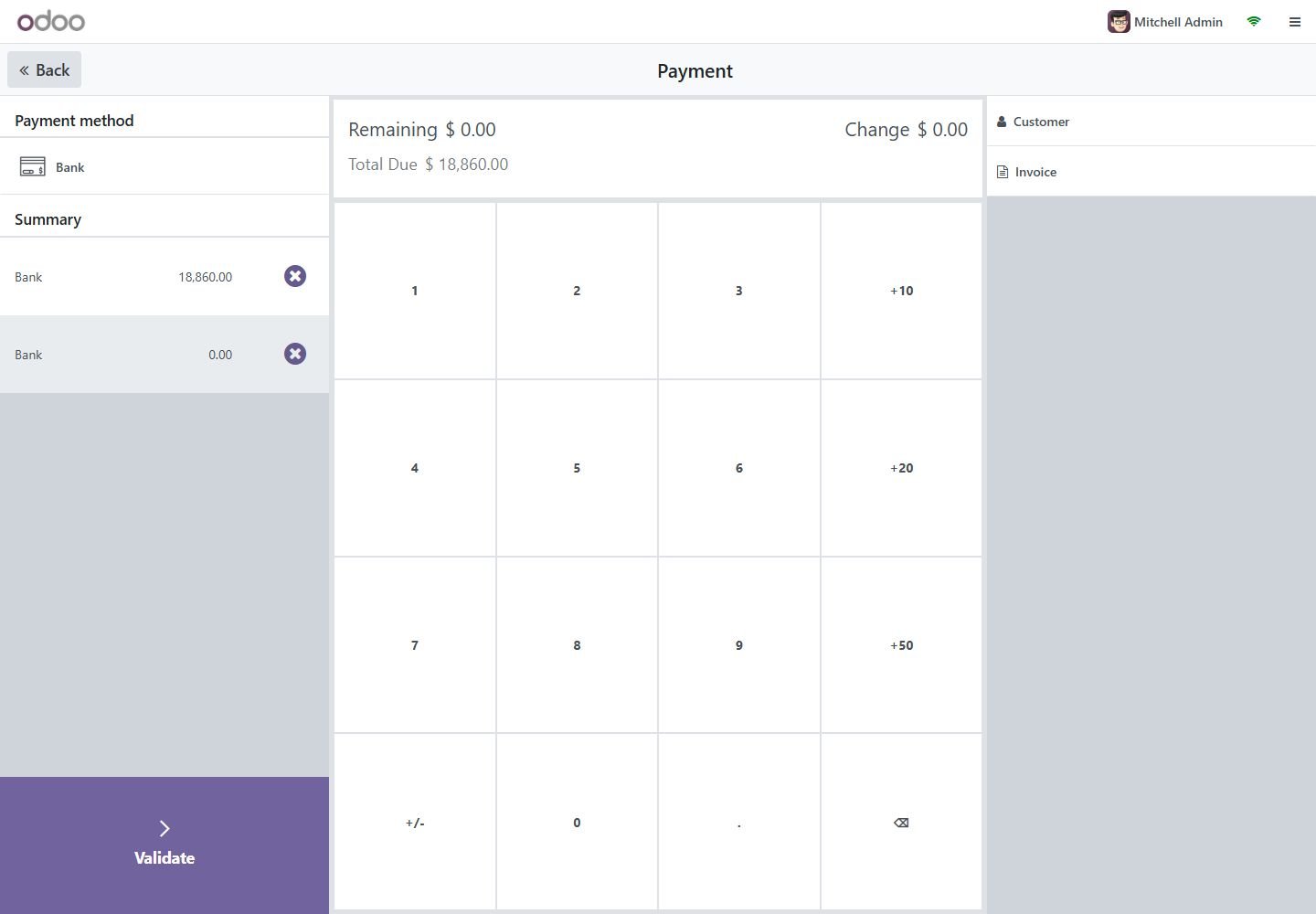Screen dimensions: 1316x914
Task: Choose a Customer for the order
Action: coord(1151,122)
